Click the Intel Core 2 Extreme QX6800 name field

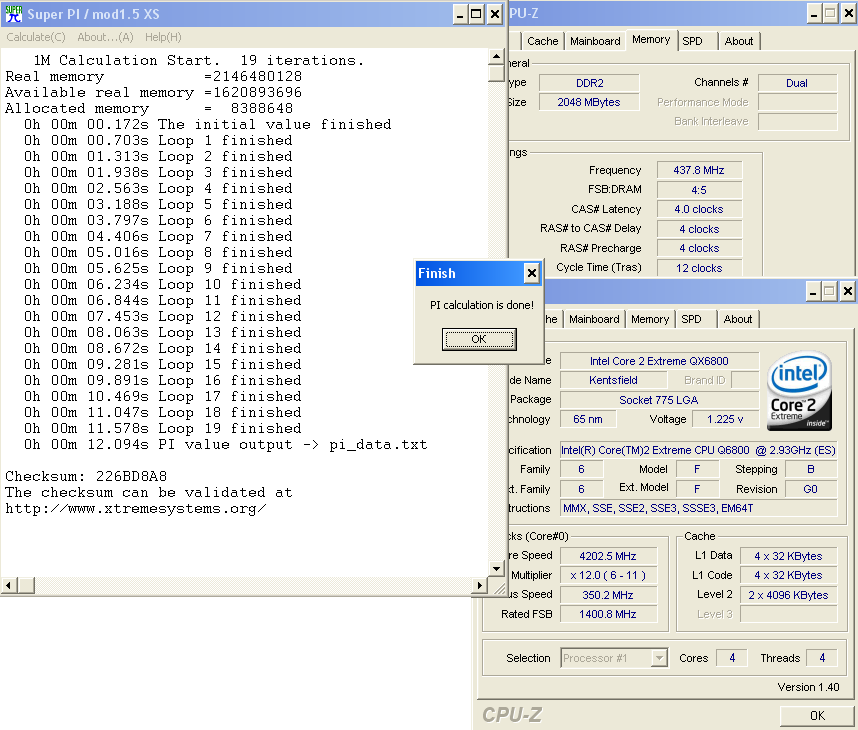point(659,361)
